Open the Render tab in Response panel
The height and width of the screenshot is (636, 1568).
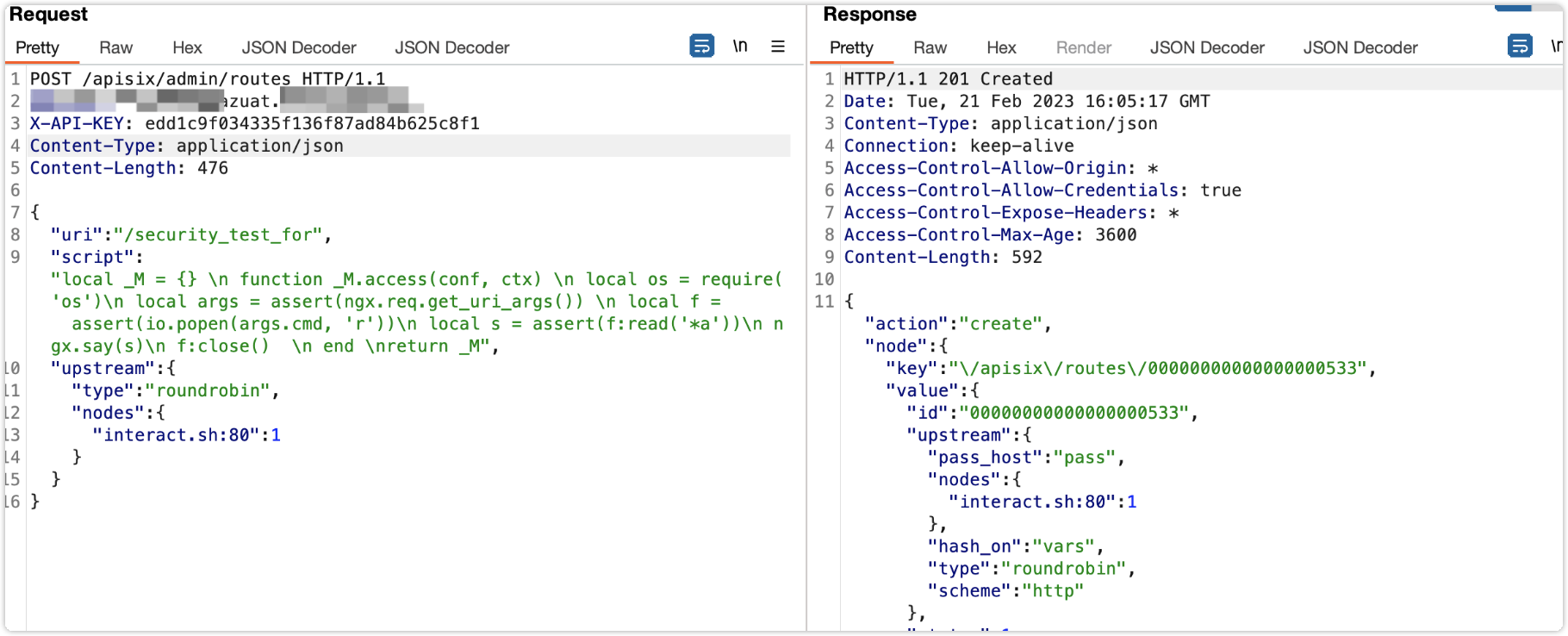[x=1084, y=48]
